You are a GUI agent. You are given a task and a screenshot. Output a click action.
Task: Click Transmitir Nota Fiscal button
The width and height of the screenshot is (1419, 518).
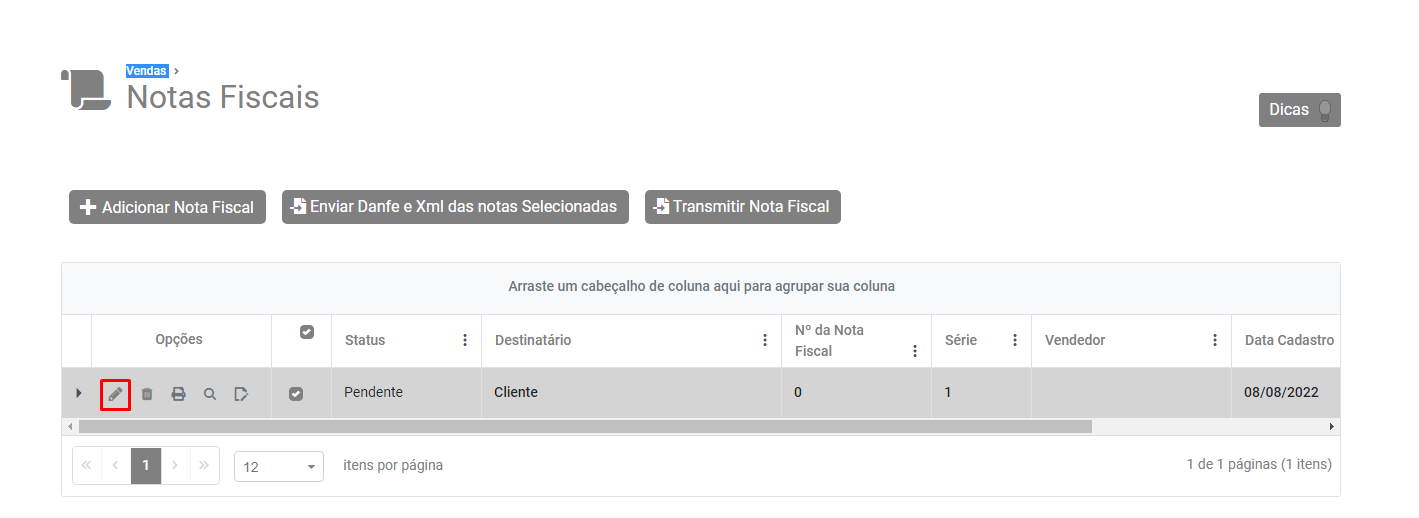742,207
